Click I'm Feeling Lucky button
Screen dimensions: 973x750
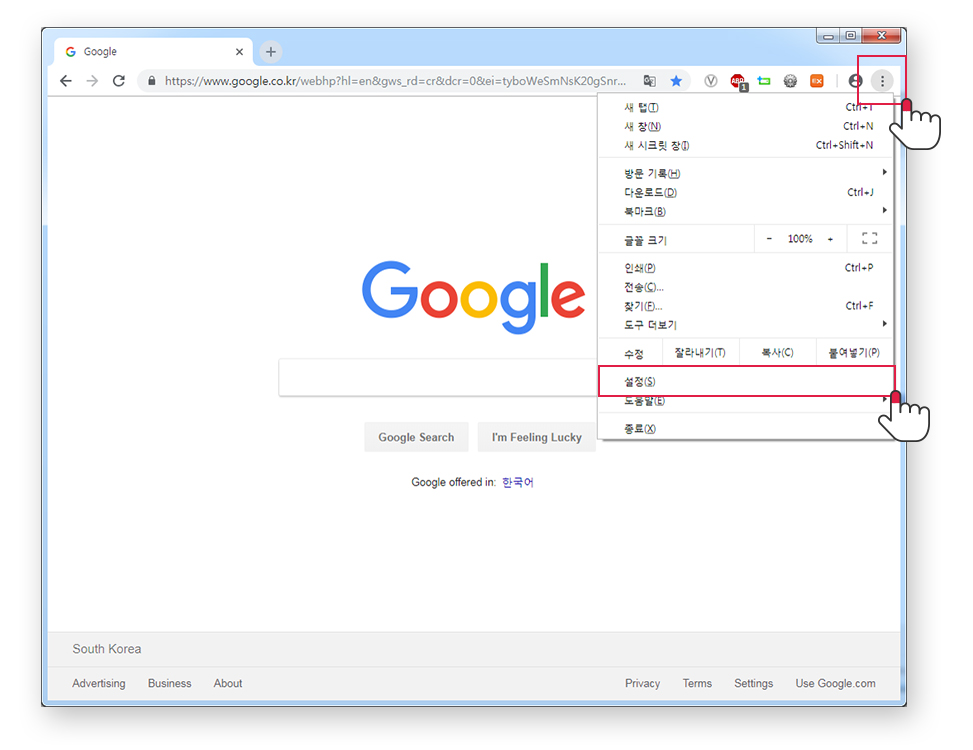click(537, 437)
